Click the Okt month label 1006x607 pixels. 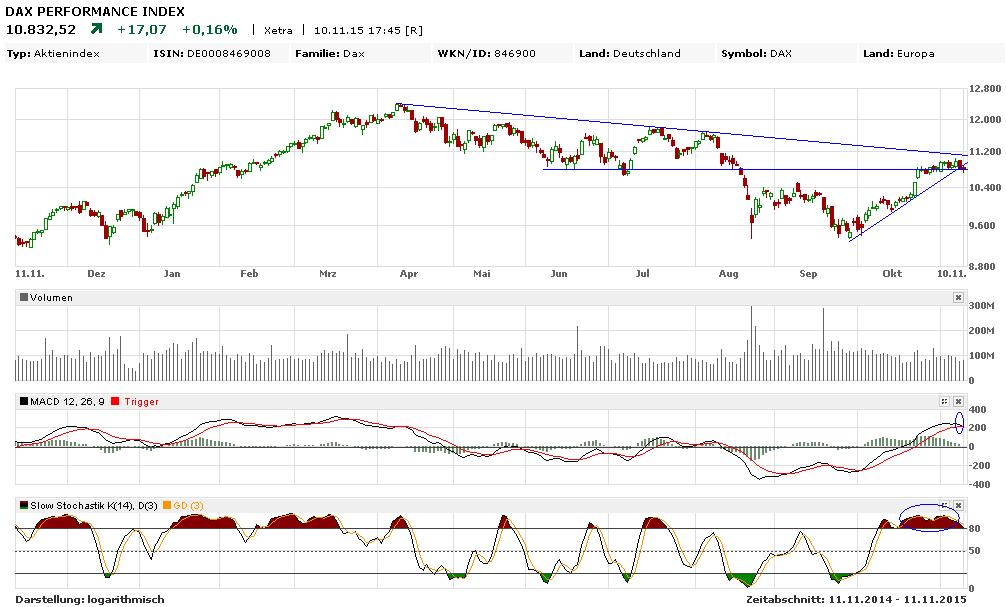pos(892,273)
